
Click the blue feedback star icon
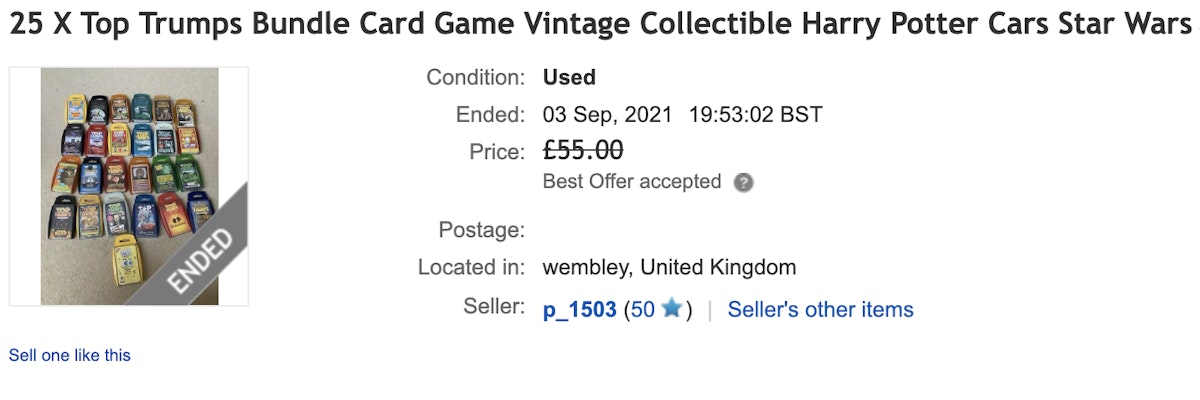[x=671, y=309]
